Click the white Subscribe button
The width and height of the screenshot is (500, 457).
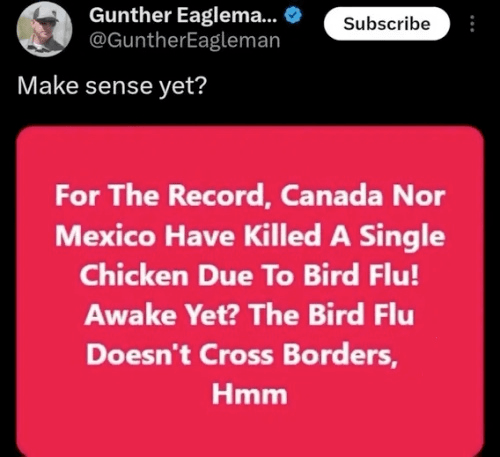coord(387,24)
